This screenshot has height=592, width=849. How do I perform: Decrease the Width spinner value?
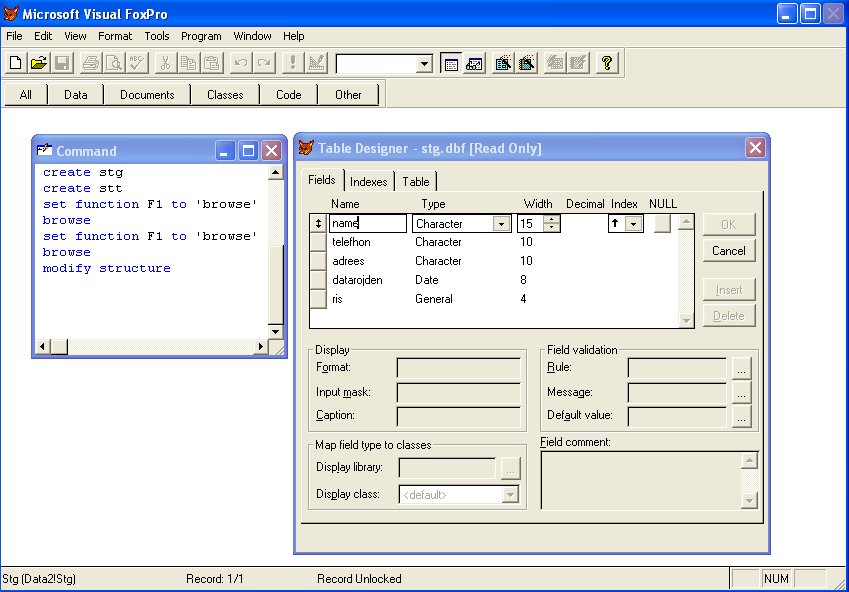pyautogui.click(x=551, y=227)
